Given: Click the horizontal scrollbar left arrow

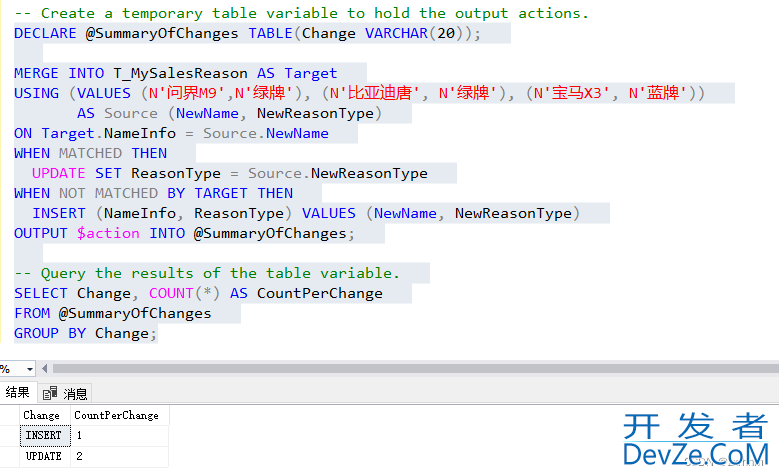Looking at the screenshot, I should 45,369.
